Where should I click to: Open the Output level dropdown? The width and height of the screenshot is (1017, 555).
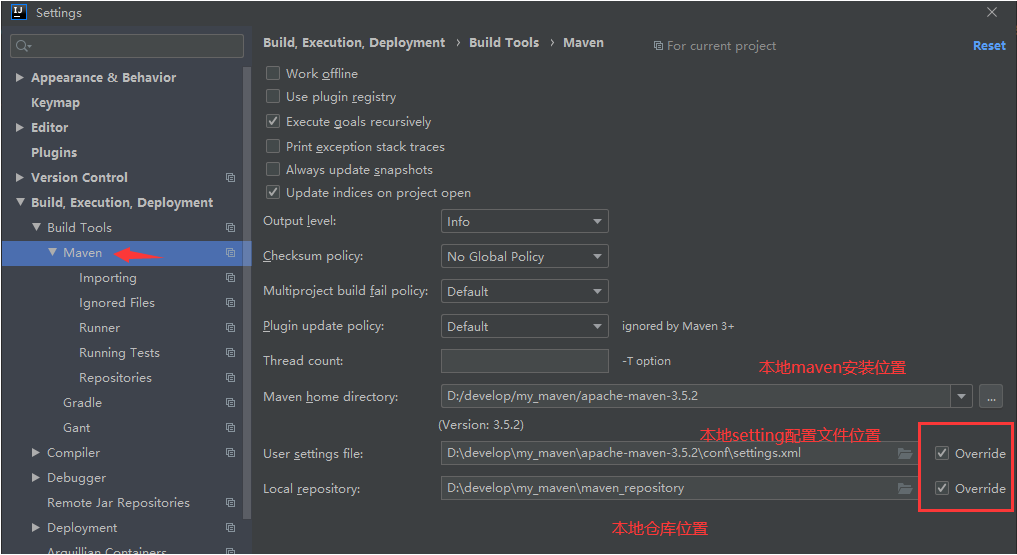524,221
